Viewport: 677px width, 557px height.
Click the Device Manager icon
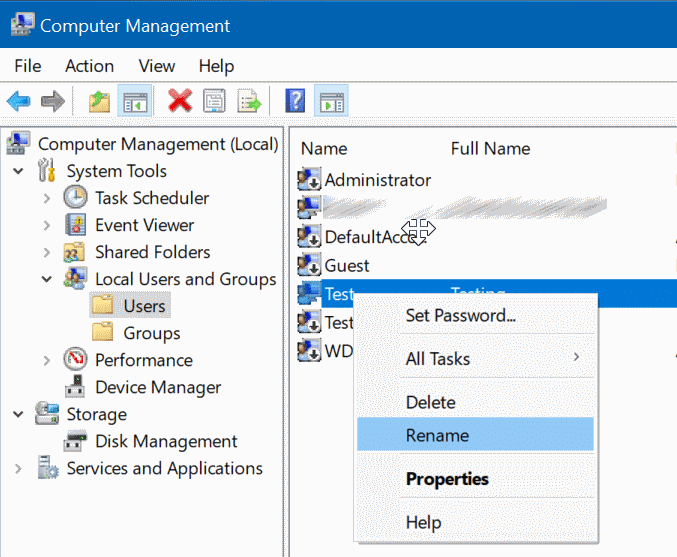pos(75,386)
